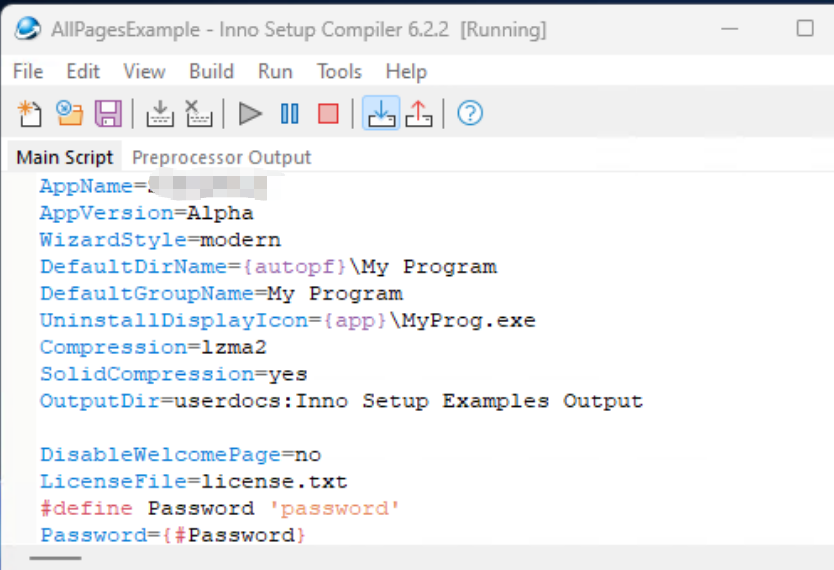The image size is (834, 570).
Task: Click the UninstallDisplayIcon line
Action: pos(288,320)
